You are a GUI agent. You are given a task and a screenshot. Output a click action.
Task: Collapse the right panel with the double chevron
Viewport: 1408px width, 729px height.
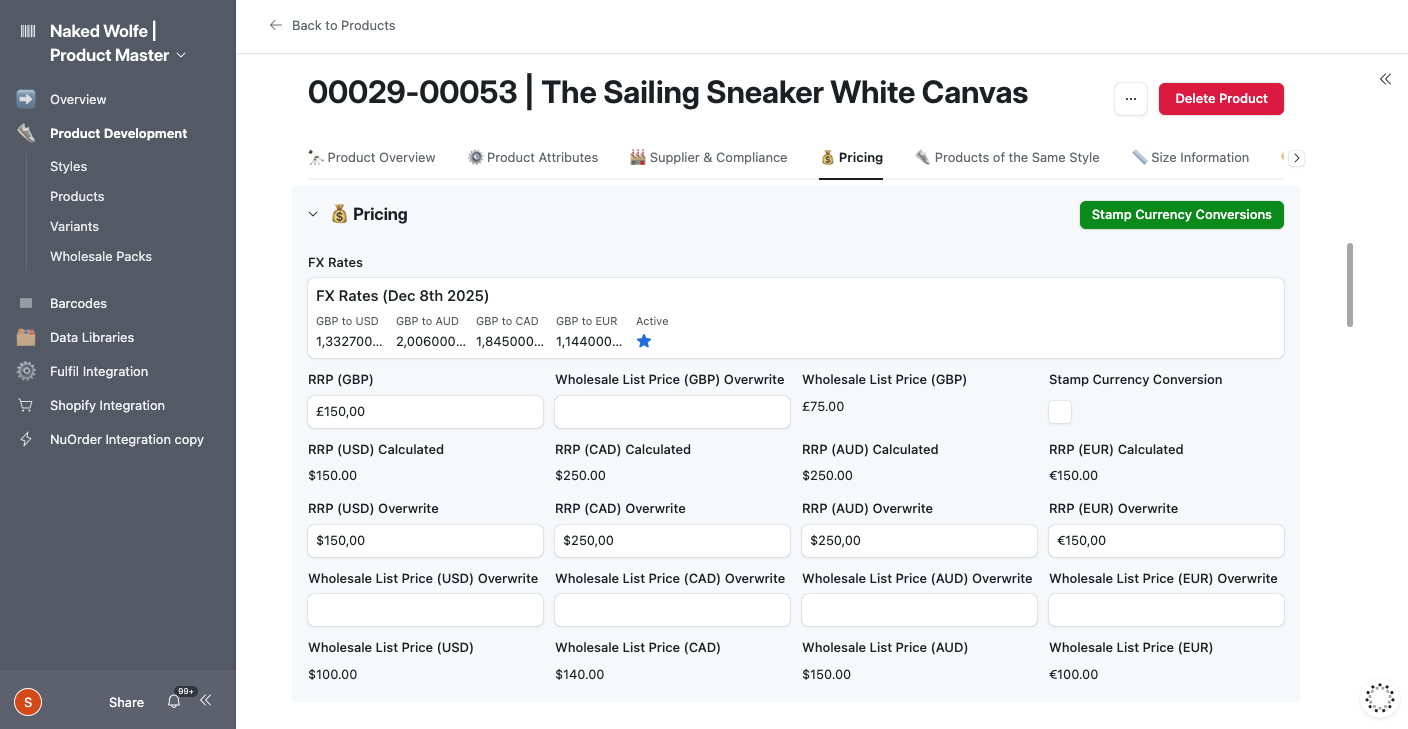pos(1385,79)
